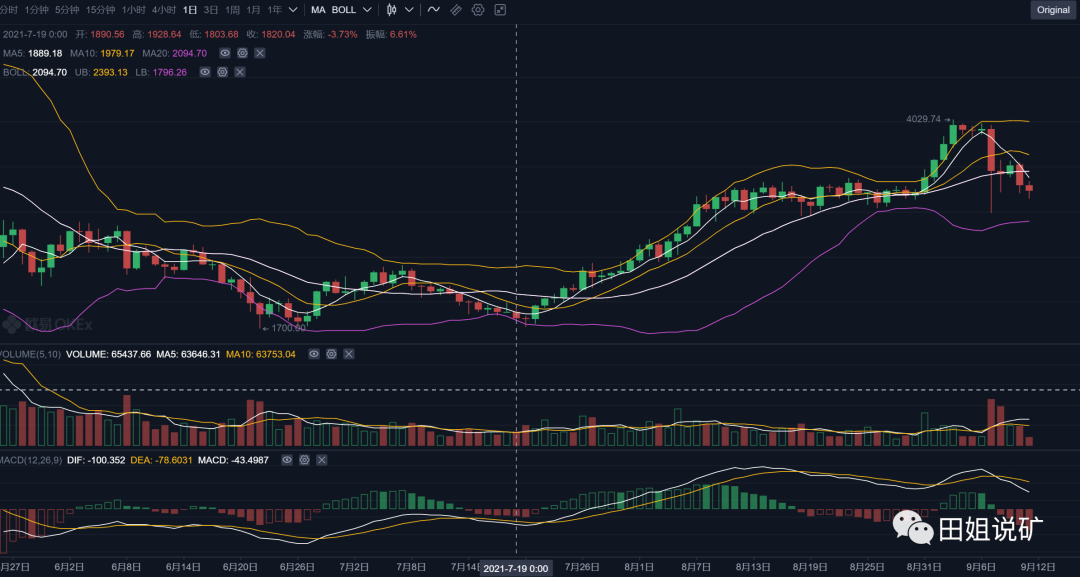Click the MA10 value 1979.17
Viewport: 1080px width, 577px height.
[x=117, y=53]
